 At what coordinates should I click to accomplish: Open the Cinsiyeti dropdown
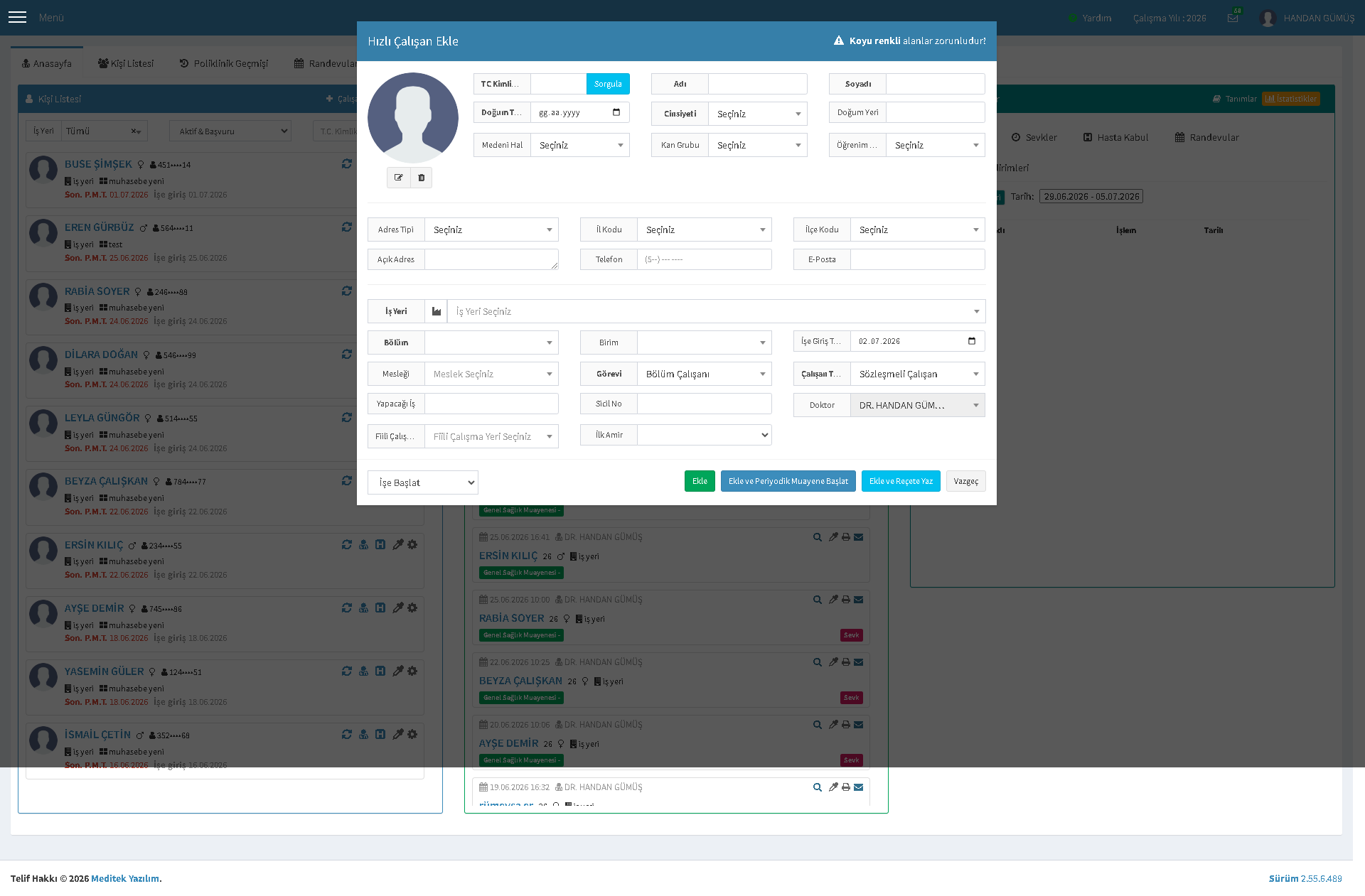pyautogui.click(x=758, y=114)
